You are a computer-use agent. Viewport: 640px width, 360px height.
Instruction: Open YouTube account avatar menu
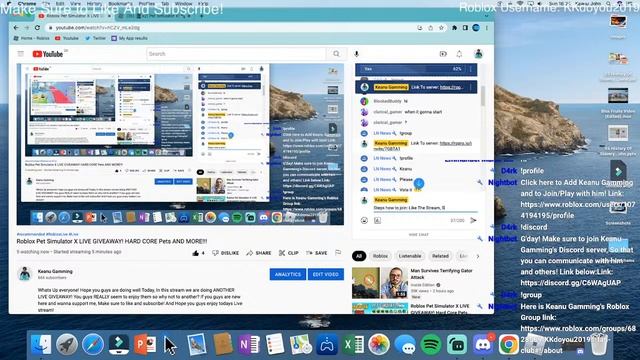(478, 53)
